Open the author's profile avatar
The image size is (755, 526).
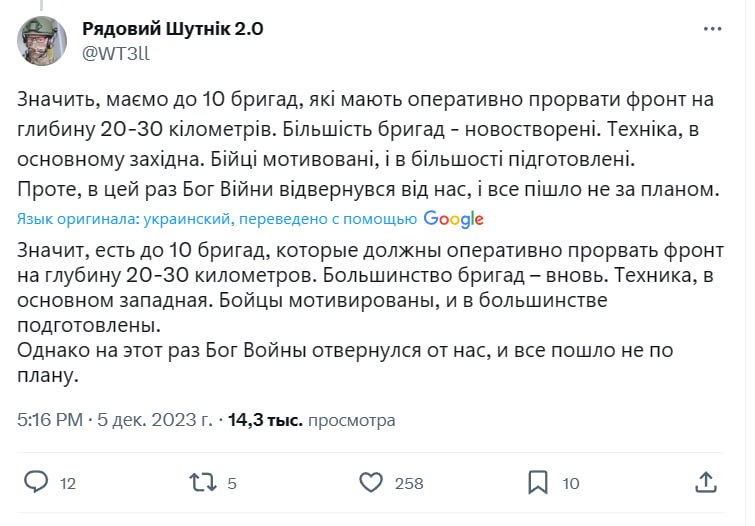[x=42, y=39]
